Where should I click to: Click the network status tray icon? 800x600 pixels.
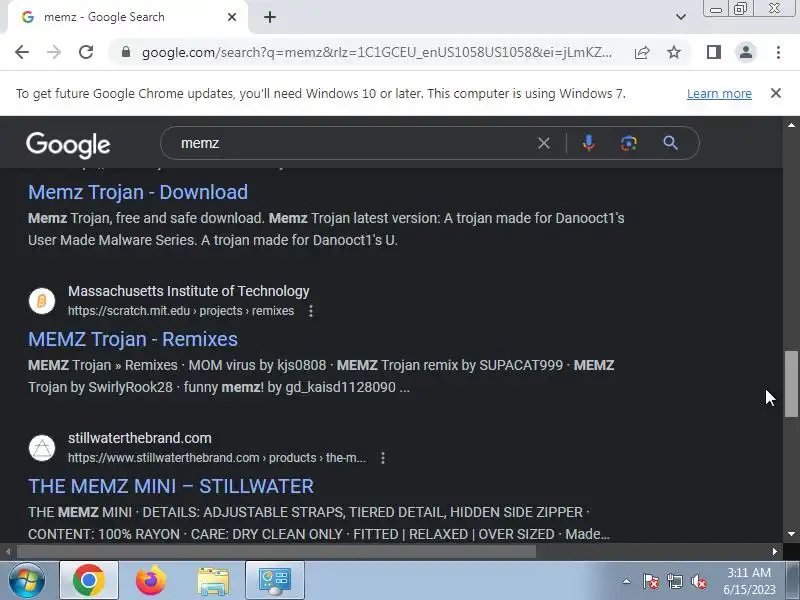pyautogui.click(x=674, y=581)
